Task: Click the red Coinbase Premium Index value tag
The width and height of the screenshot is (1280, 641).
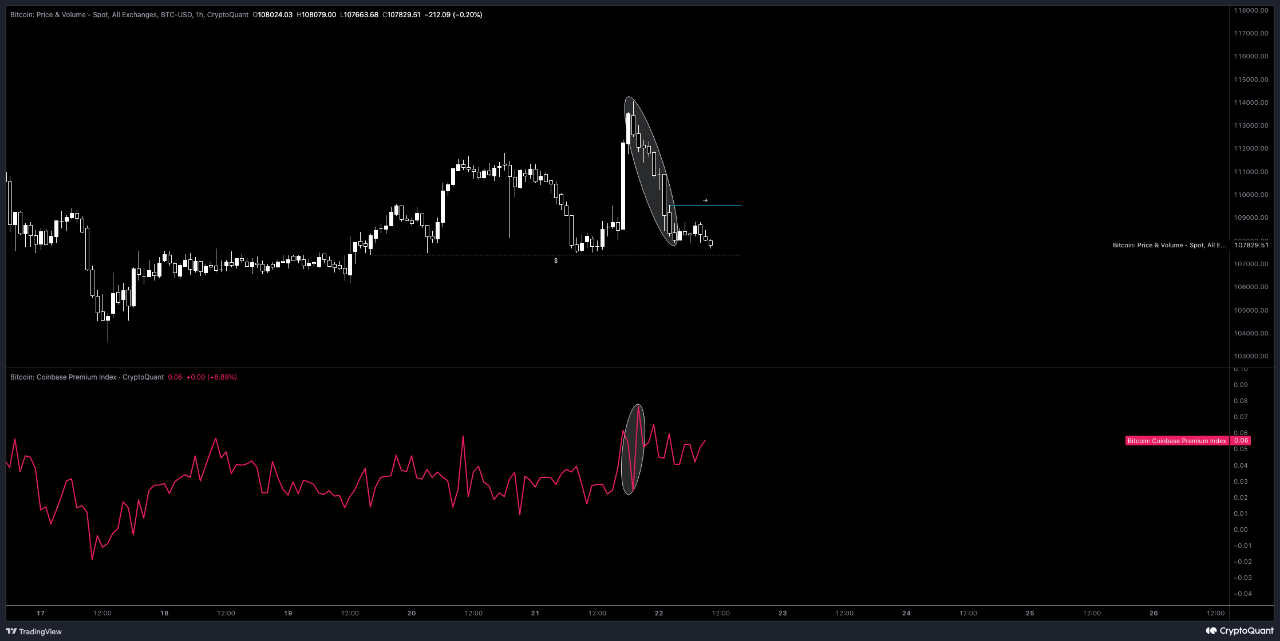Action: pyautogui.click(x=1188, y=440)
